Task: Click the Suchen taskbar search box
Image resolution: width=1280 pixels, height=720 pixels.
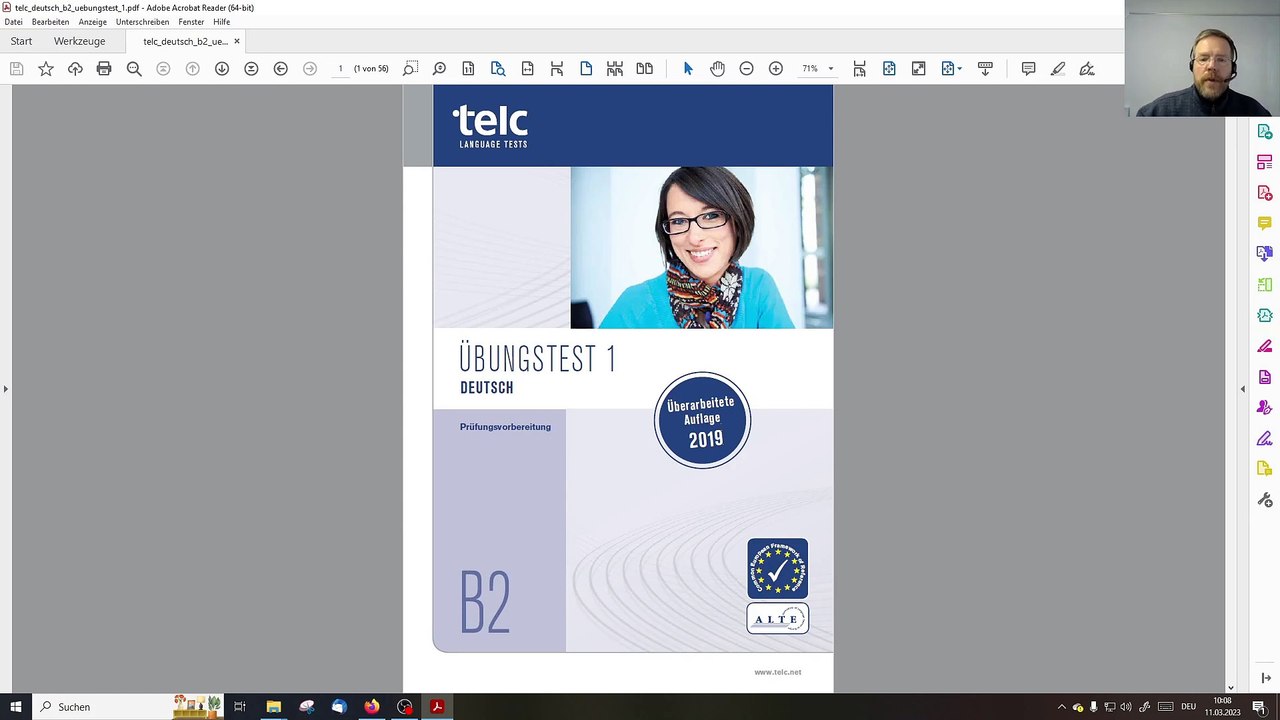Action: (x=130, y=707)
